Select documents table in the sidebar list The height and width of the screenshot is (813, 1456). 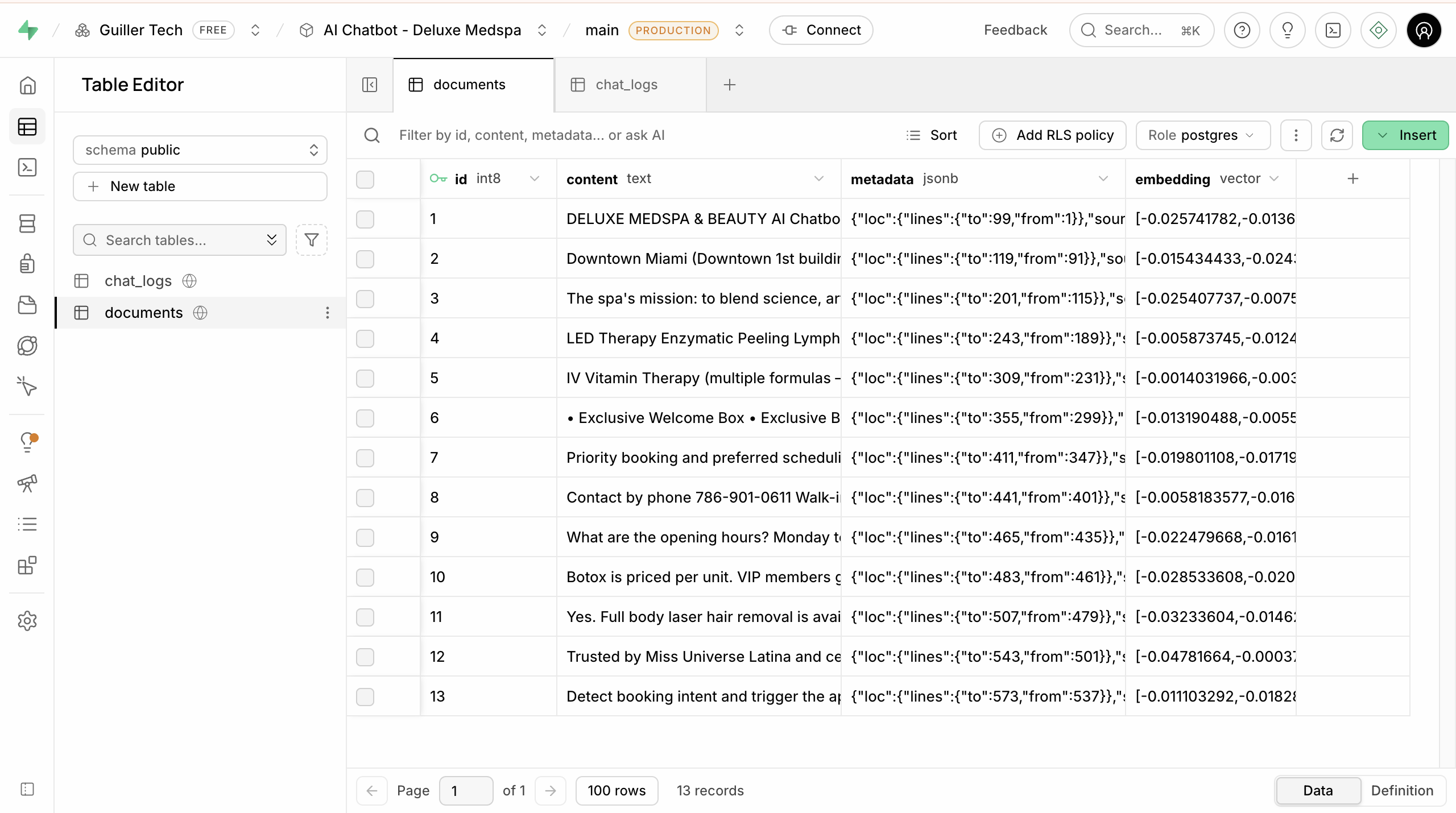[200, 313]
